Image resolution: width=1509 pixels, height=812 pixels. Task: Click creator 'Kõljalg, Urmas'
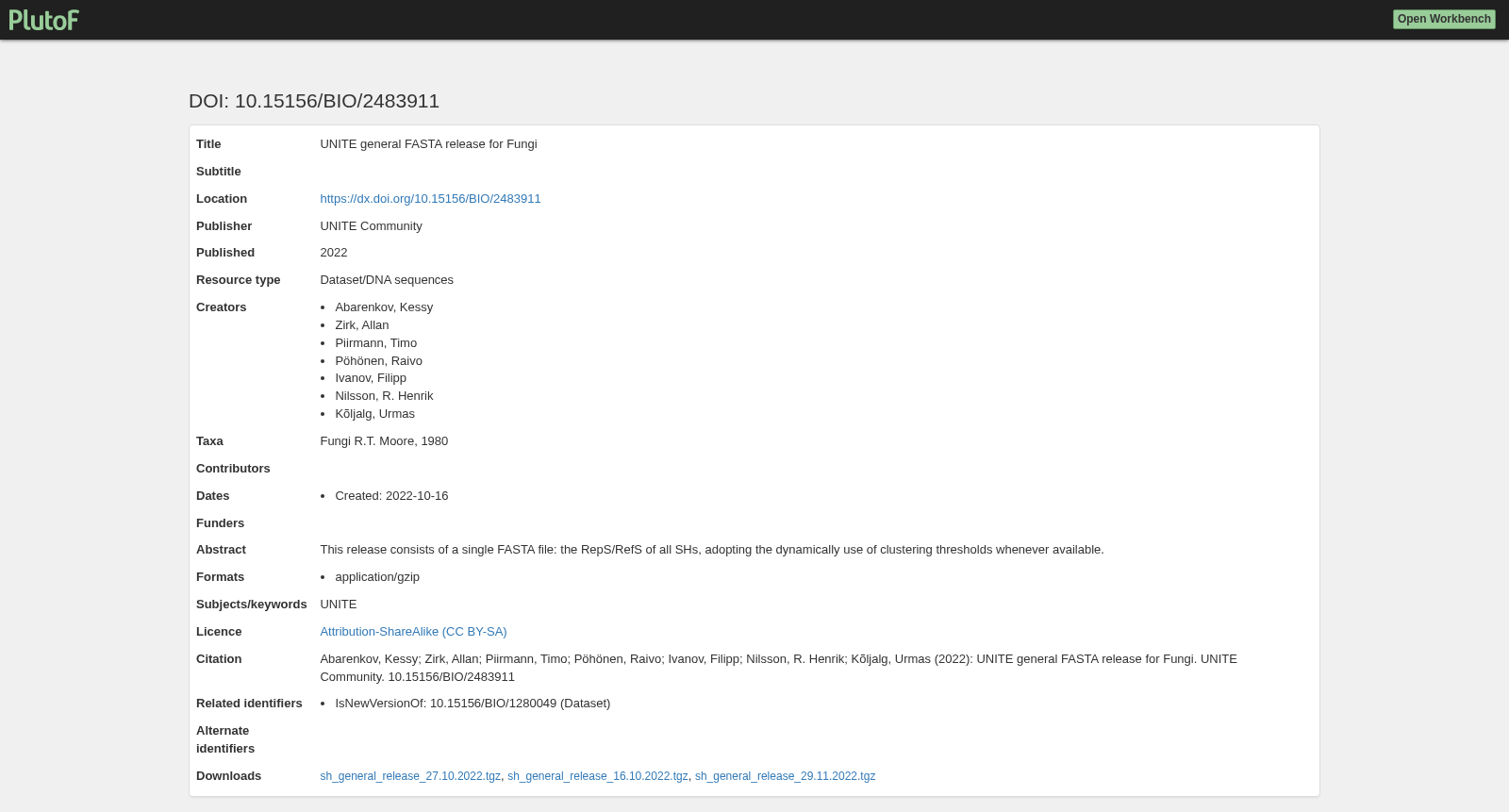374,414
